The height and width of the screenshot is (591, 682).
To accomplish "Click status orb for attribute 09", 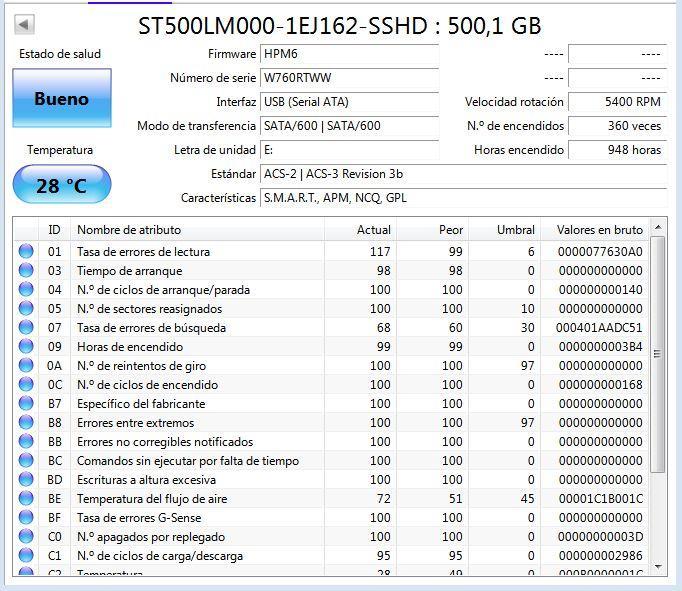I will [26, 346].
